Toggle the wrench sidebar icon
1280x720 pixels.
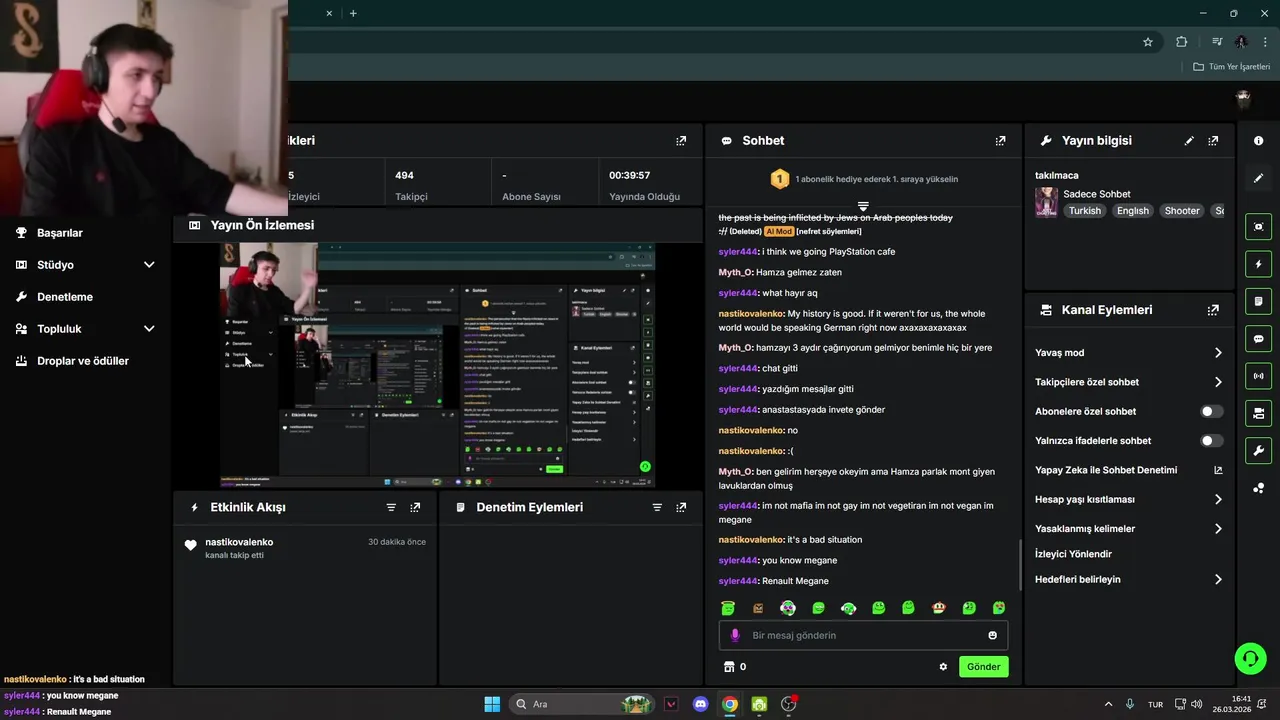coord(1258,450)
